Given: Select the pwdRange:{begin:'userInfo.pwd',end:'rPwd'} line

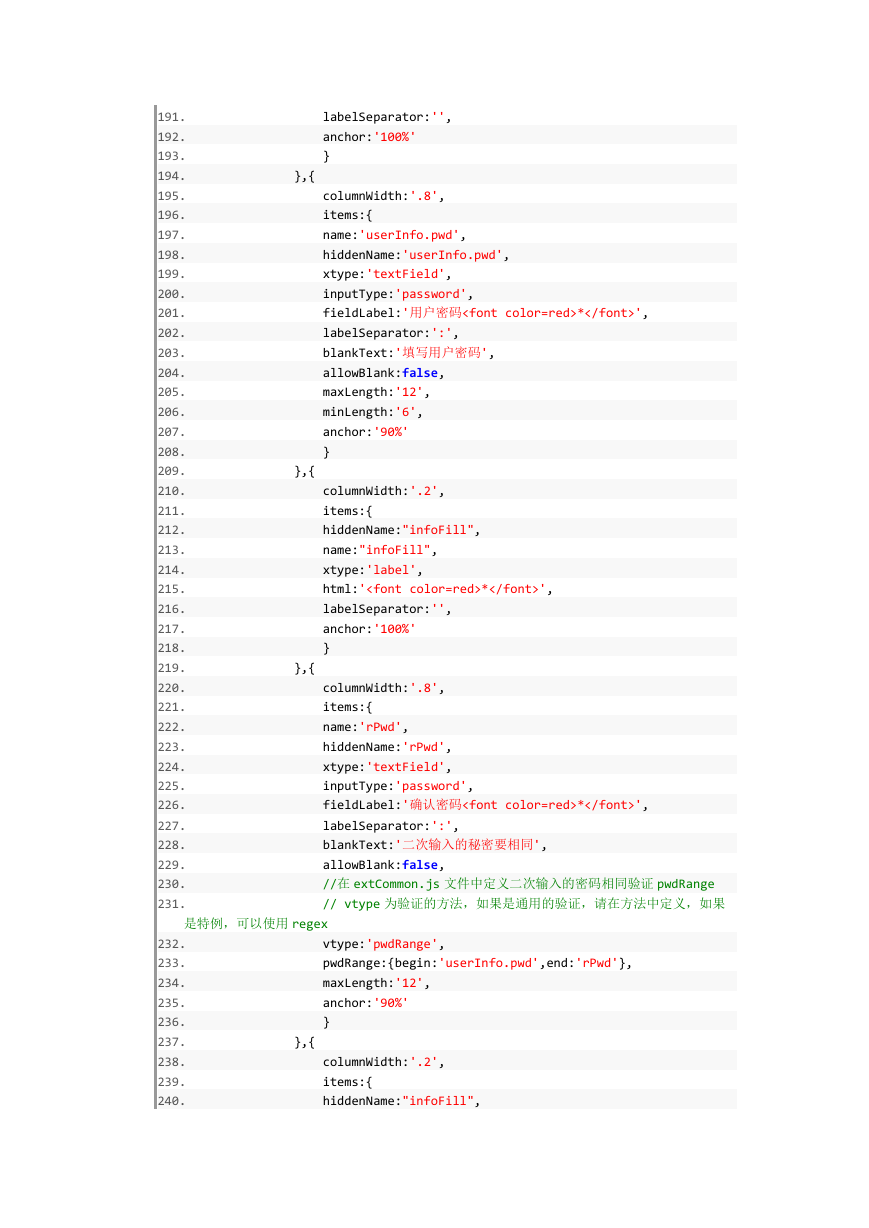Looking at the screenshot, I should click(x=478, y=963).
